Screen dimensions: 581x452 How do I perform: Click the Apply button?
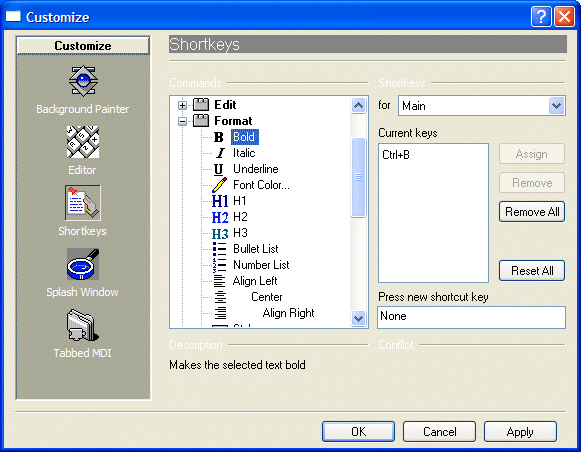click(x=520, y=432)
